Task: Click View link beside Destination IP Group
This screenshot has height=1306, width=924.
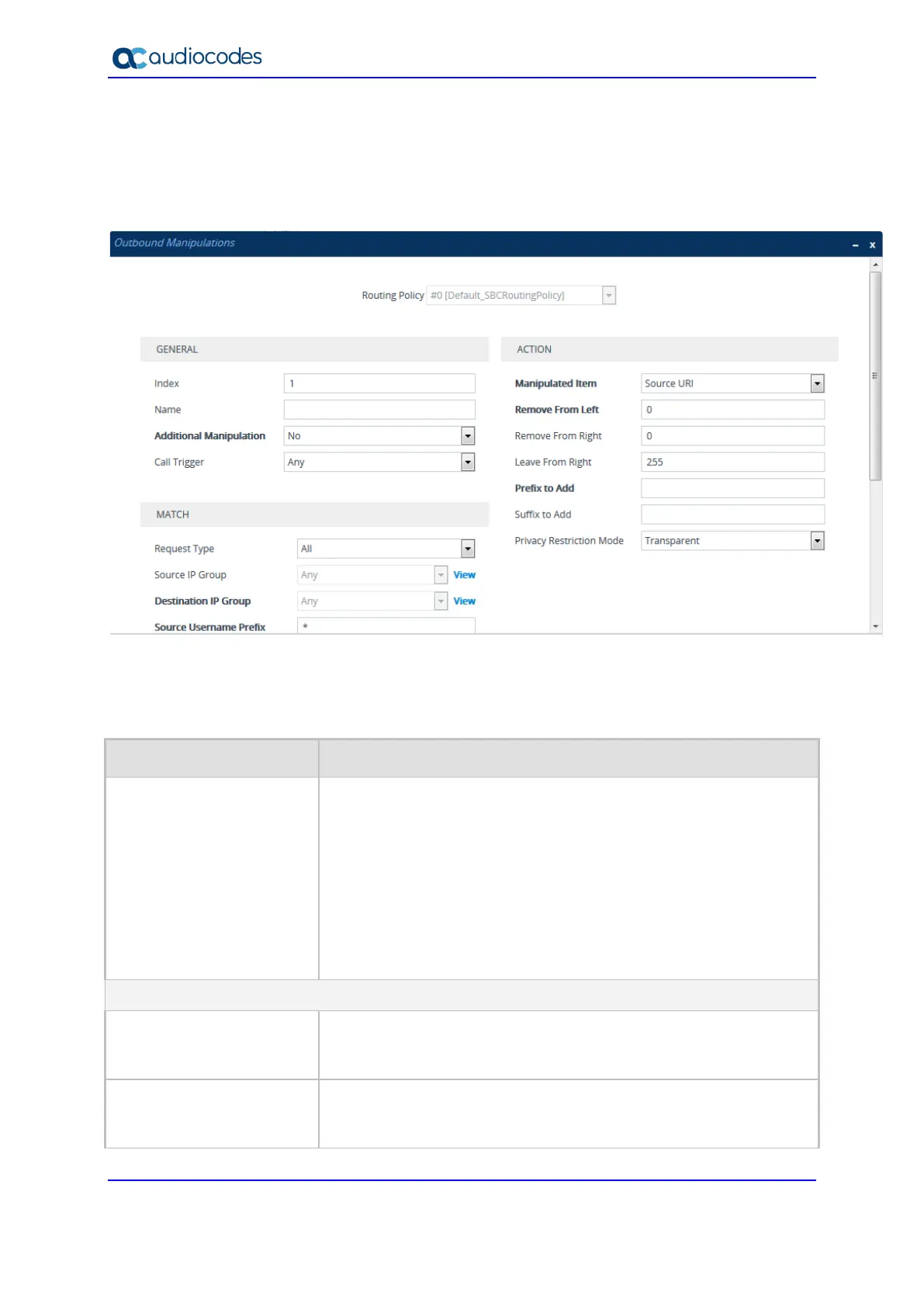Action: 465,601
